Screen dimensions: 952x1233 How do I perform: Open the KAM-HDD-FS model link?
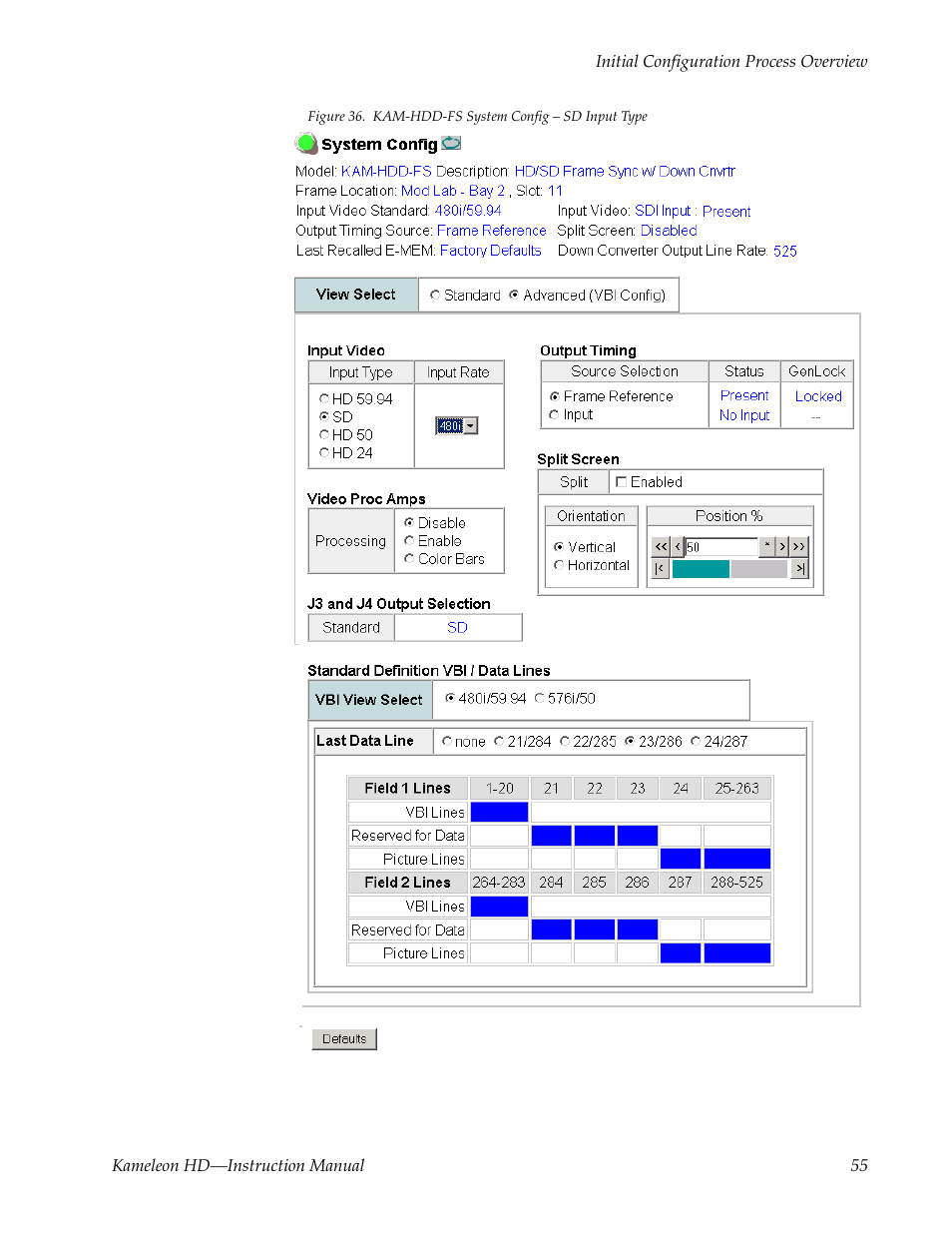pyautogui.click(x=386, y=172)
